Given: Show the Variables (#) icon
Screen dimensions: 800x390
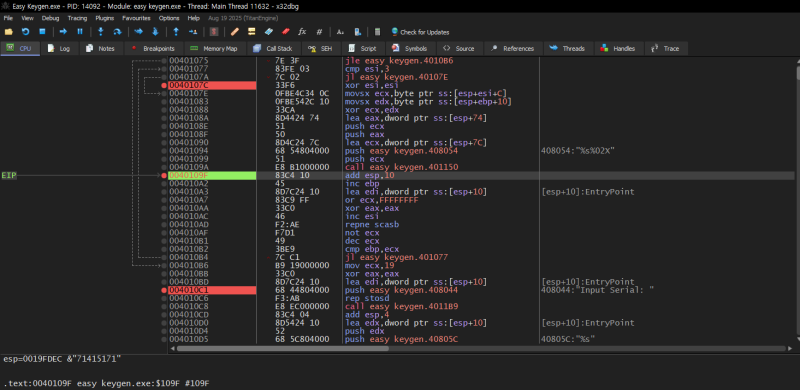Looking at the screenshot, I should 319,32.
